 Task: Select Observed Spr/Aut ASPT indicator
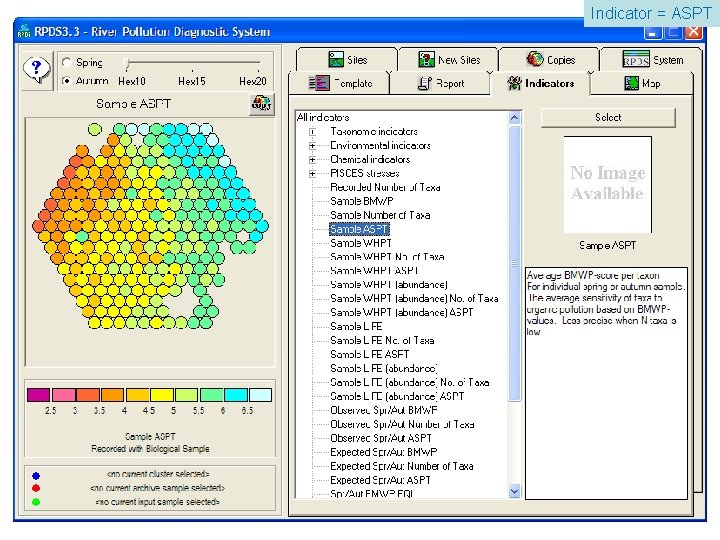[x=381, y=438]
